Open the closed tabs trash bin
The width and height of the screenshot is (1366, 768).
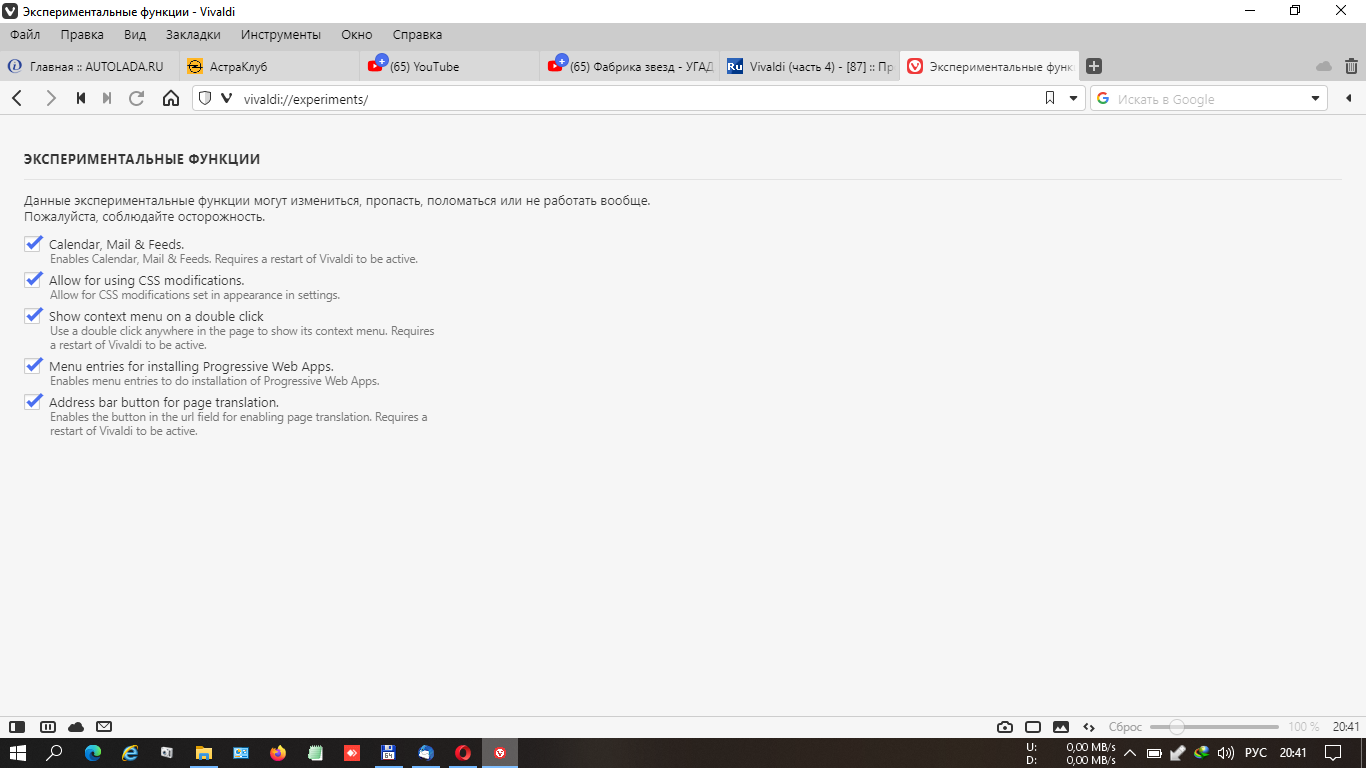click(1351, 66)
